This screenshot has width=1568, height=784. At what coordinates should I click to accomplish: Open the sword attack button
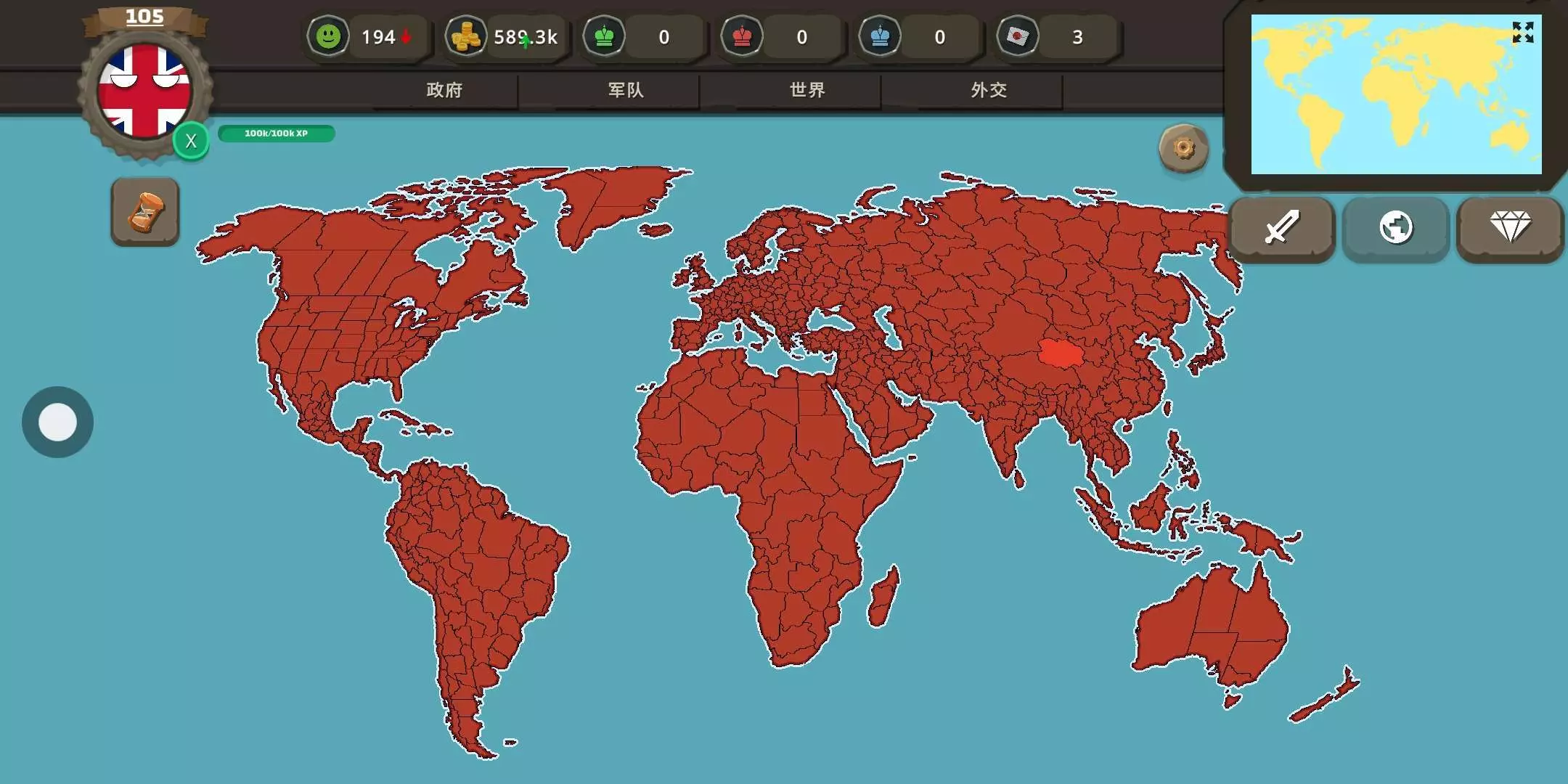point(1282,228)
